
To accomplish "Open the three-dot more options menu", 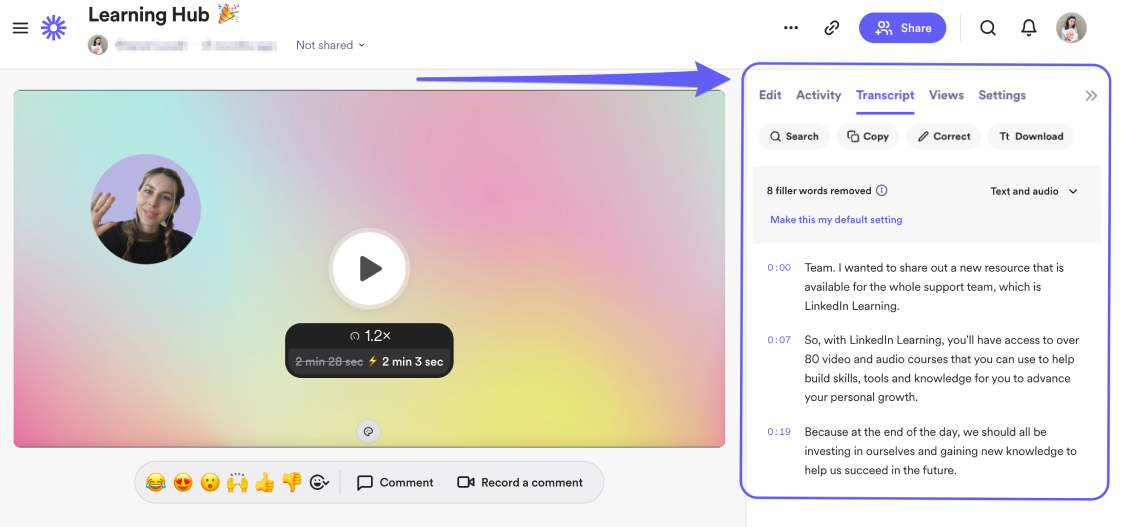I will (x=791, y=28).
